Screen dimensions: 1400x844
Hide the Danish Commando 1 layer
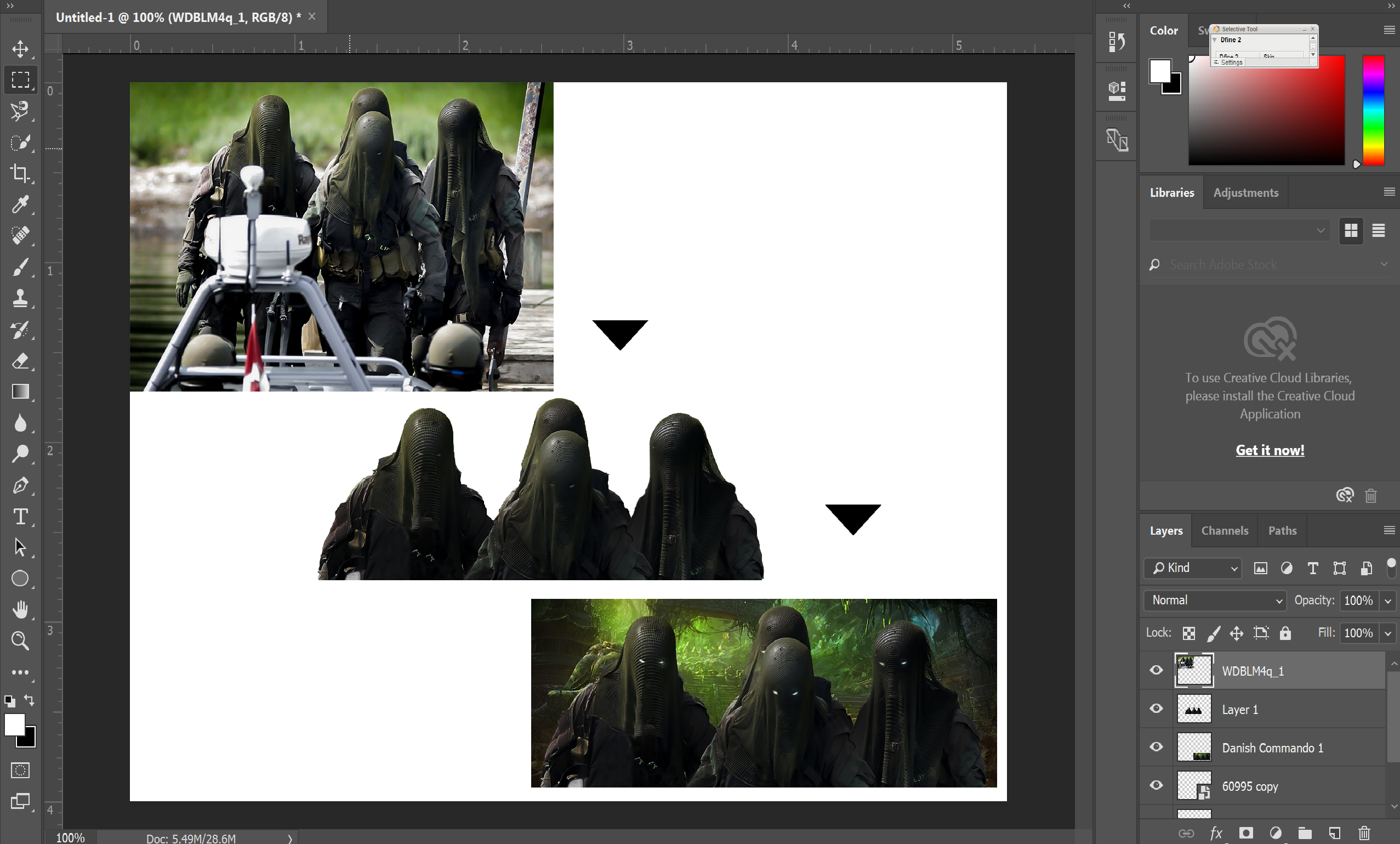click(1156, 747)
